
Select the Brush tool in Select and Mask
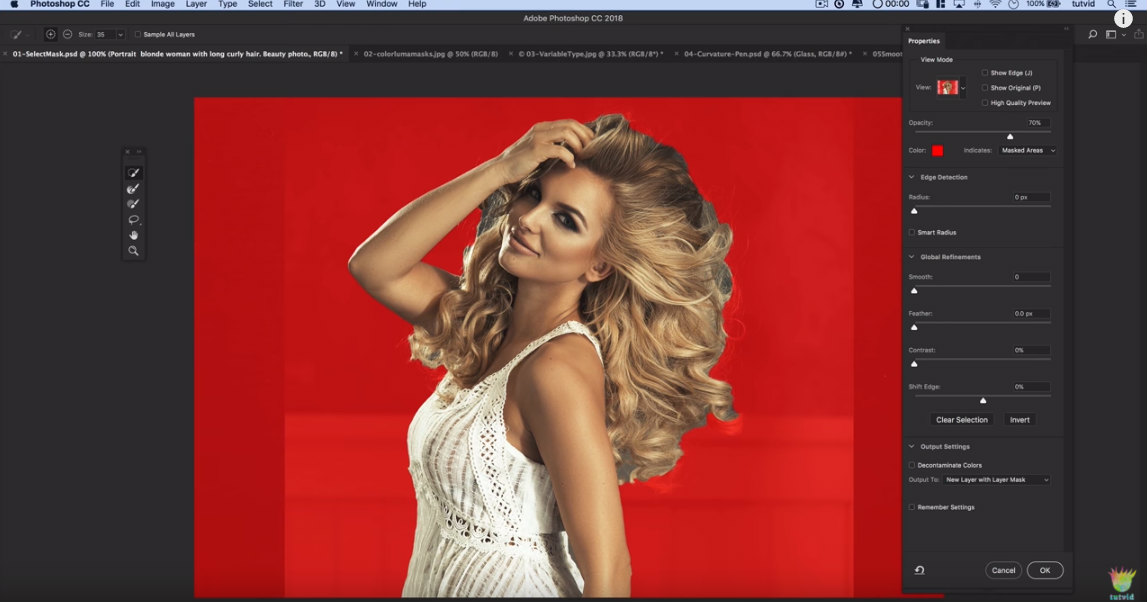tap(133, 204)
